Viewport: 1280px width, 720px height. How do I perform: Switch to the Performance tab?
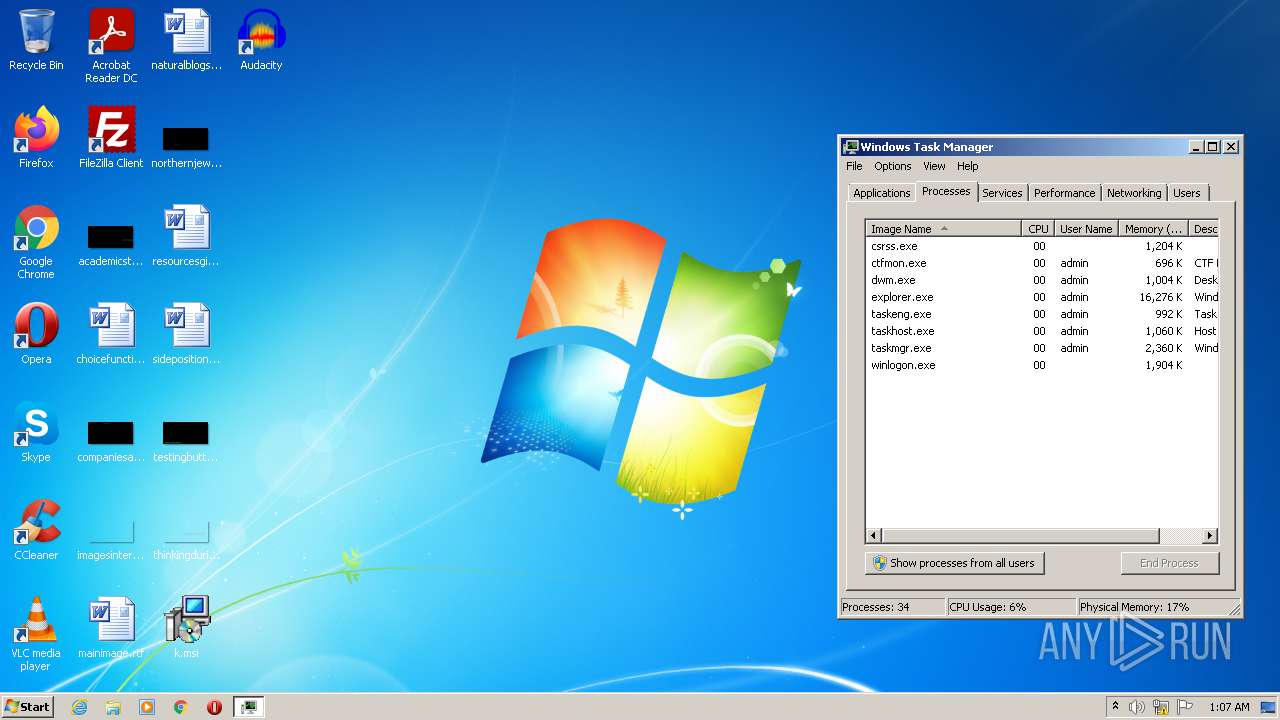coord(1064,193)
